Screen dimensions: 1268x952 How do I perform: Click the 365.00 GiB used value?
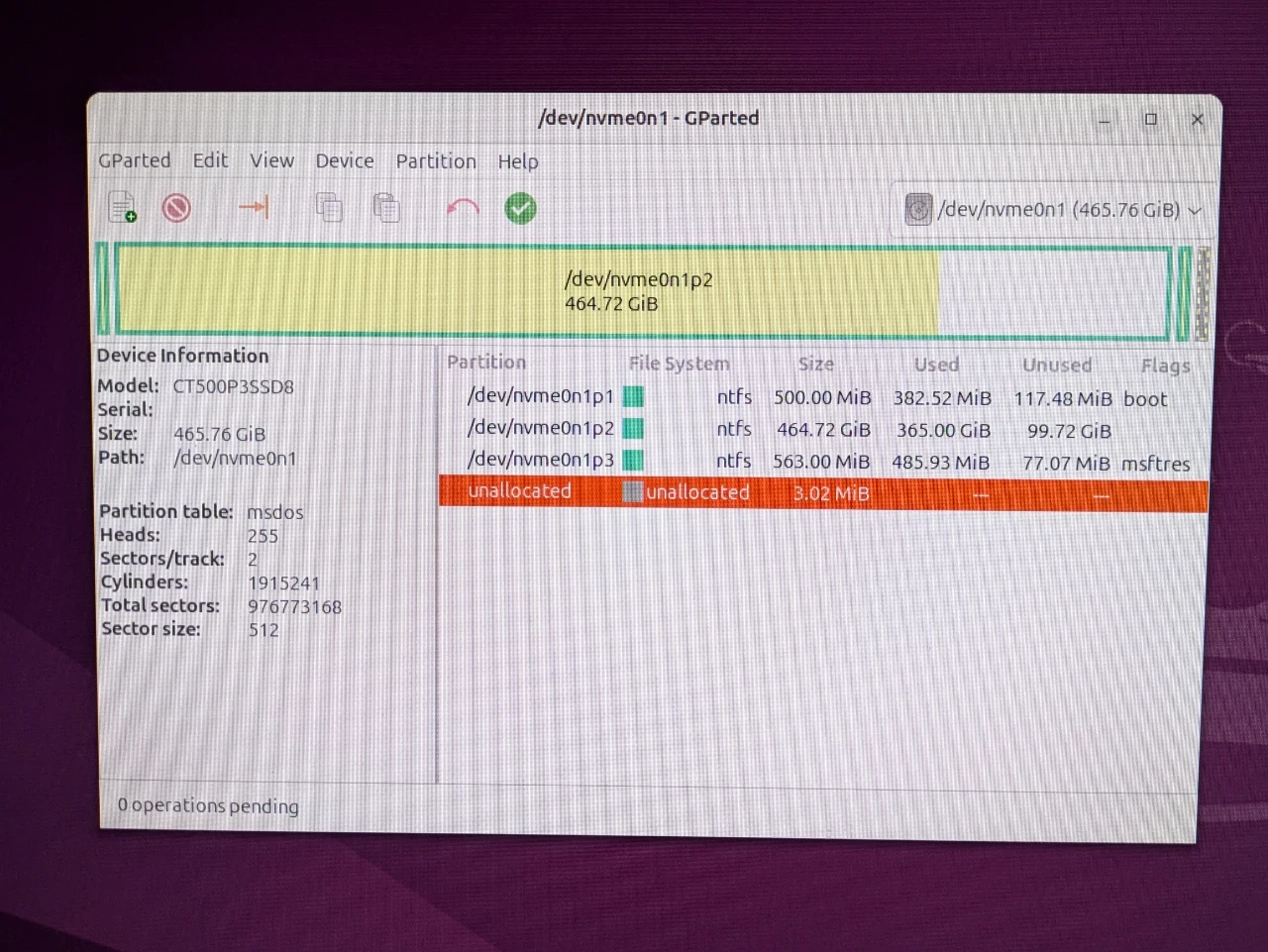[943, 431]
